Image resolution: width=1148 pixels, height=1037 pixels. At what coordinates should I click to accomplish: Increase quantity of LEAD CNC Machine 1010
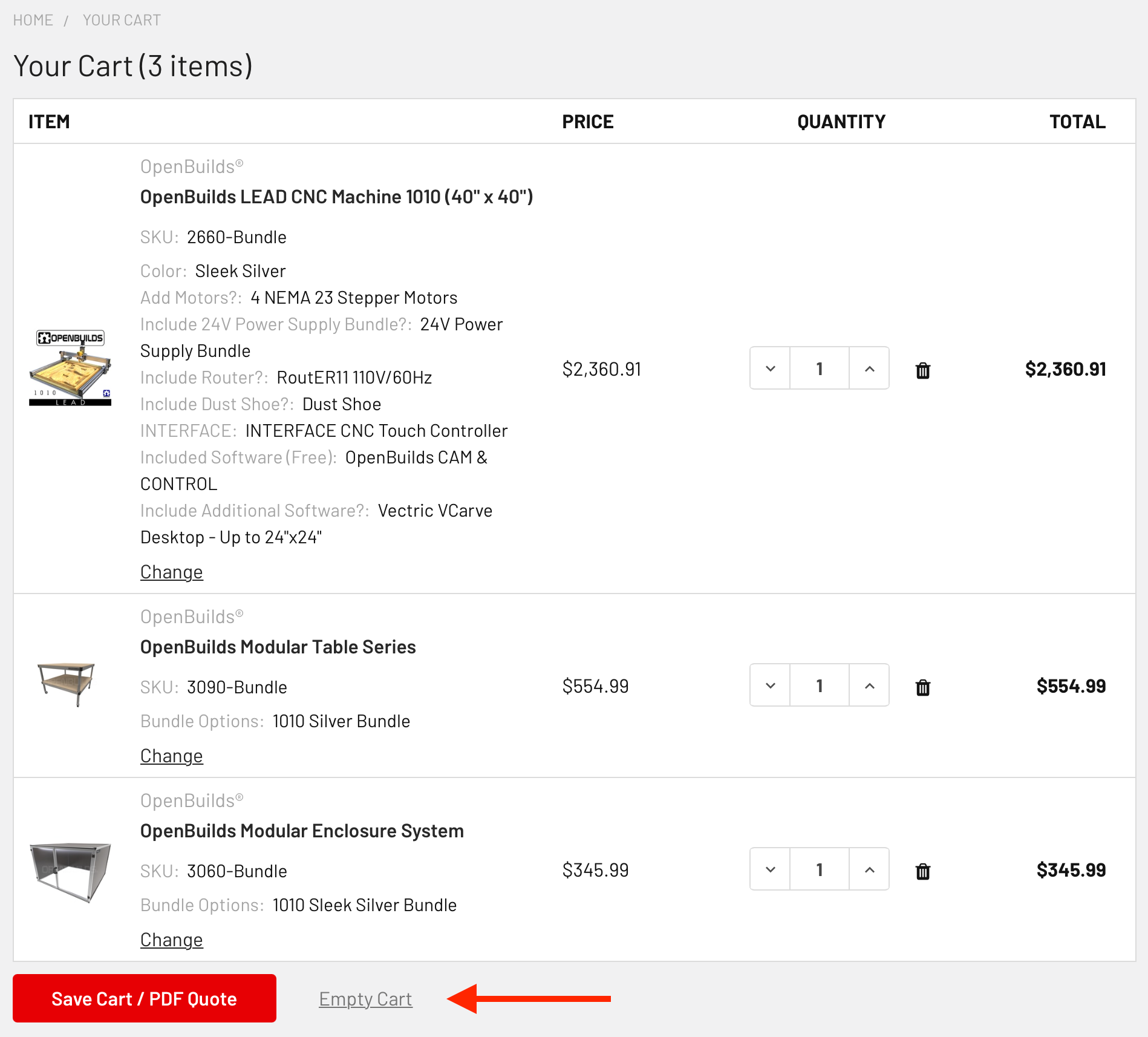click(x=869, y=368)
